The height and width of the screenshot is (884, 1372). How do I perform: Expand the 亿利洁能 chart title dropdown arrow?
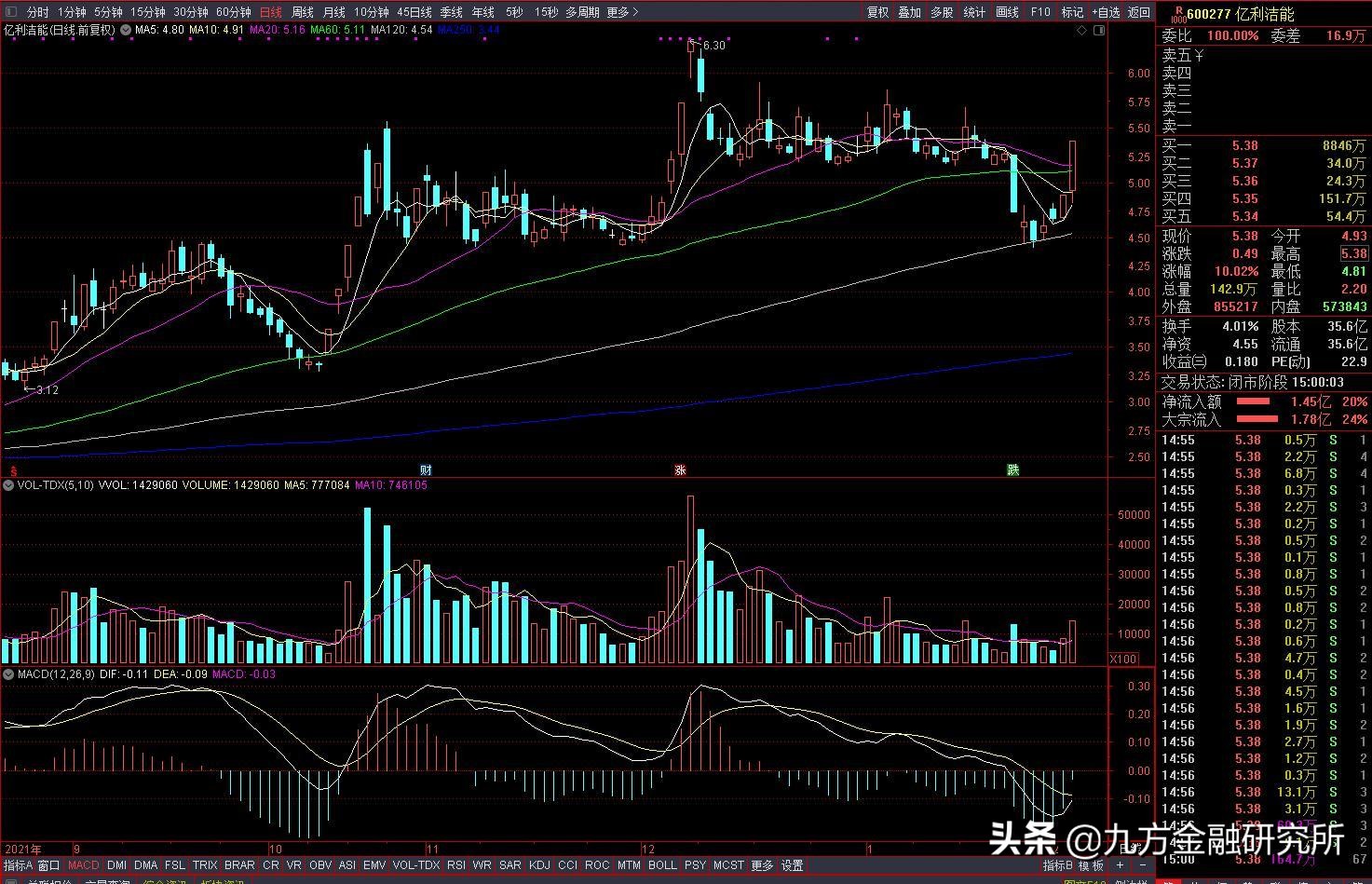(x=125, y=30)
